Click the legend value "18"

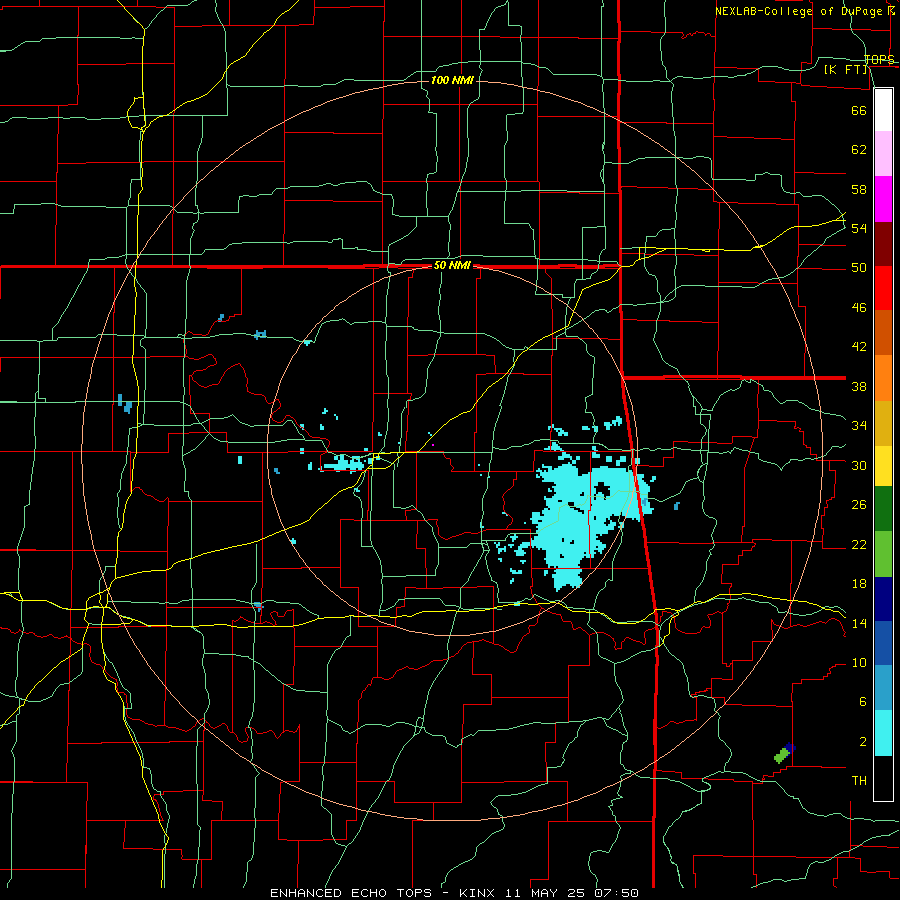[859, 584]
